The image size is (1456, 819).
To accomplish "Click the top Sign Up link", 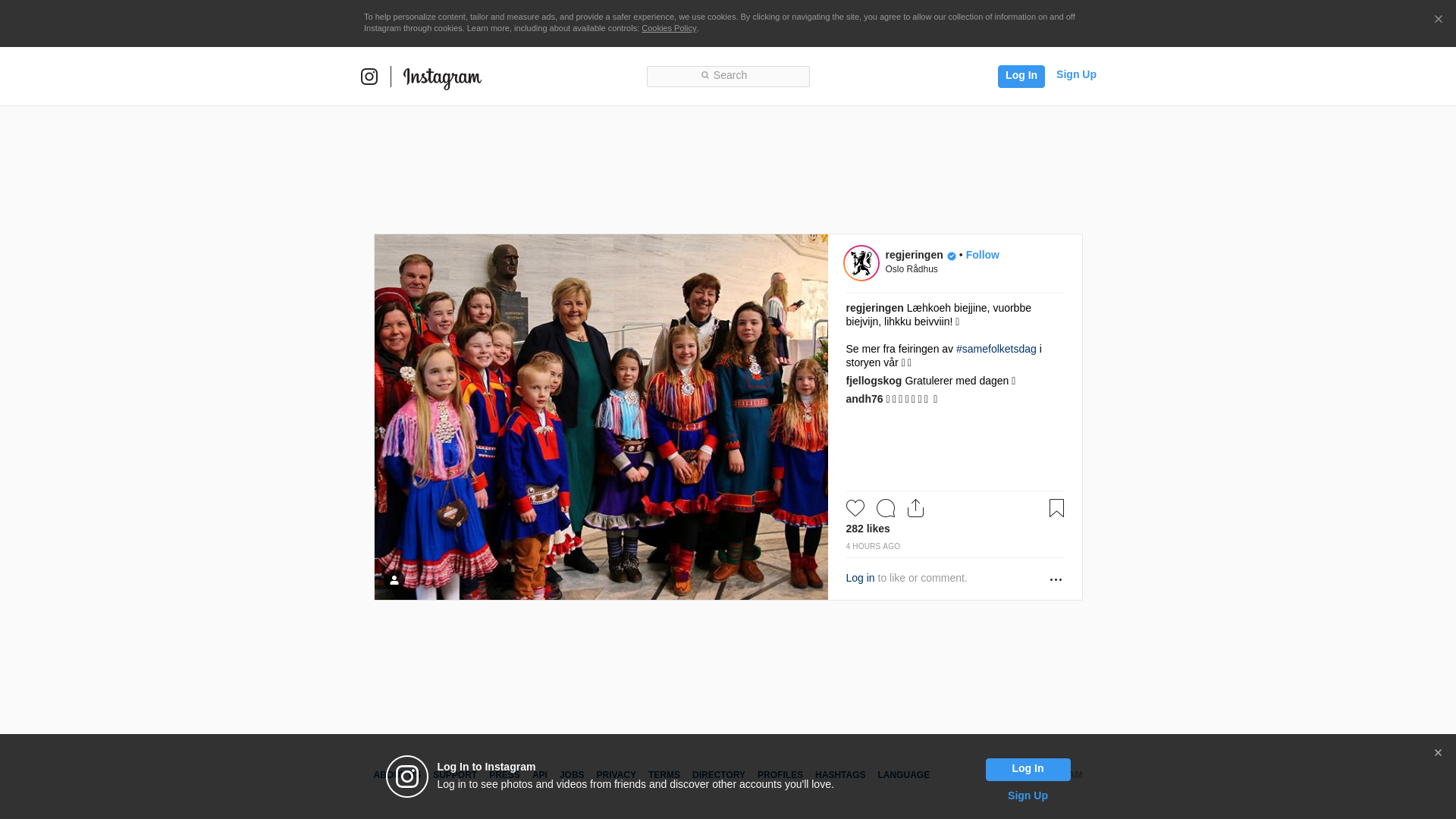I will tap(1076, 74).
